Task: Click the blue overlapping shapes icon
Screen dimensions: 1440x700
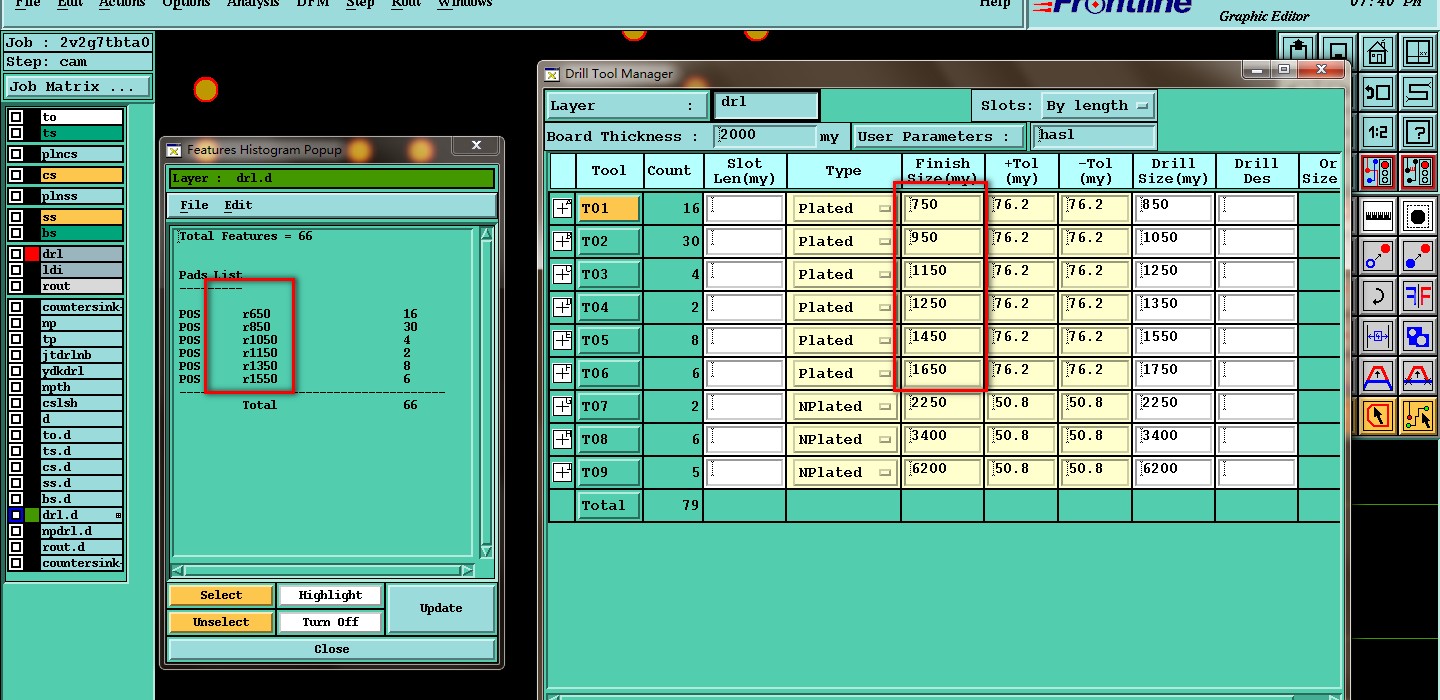Action: click(x=1418, y=336)
